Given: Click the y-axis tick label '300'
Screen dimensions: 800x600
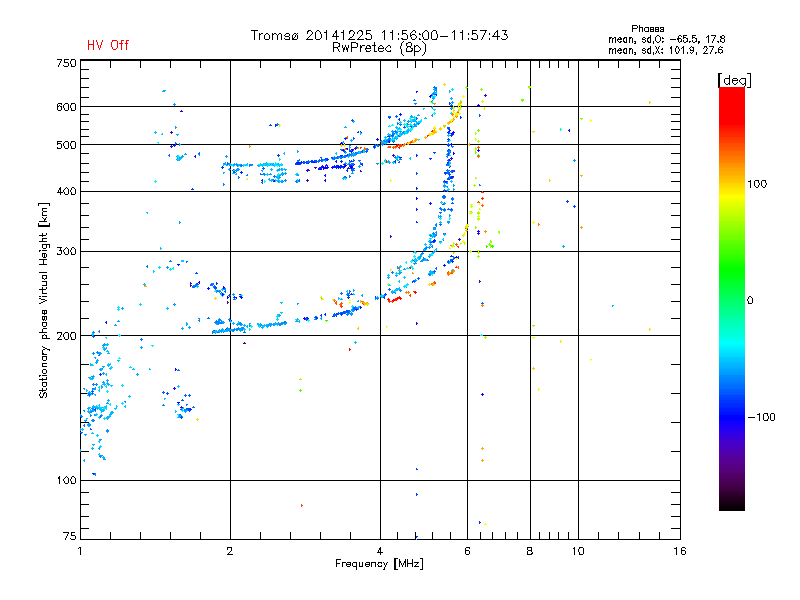Looking at the screenshot, I should coord(67,252).
